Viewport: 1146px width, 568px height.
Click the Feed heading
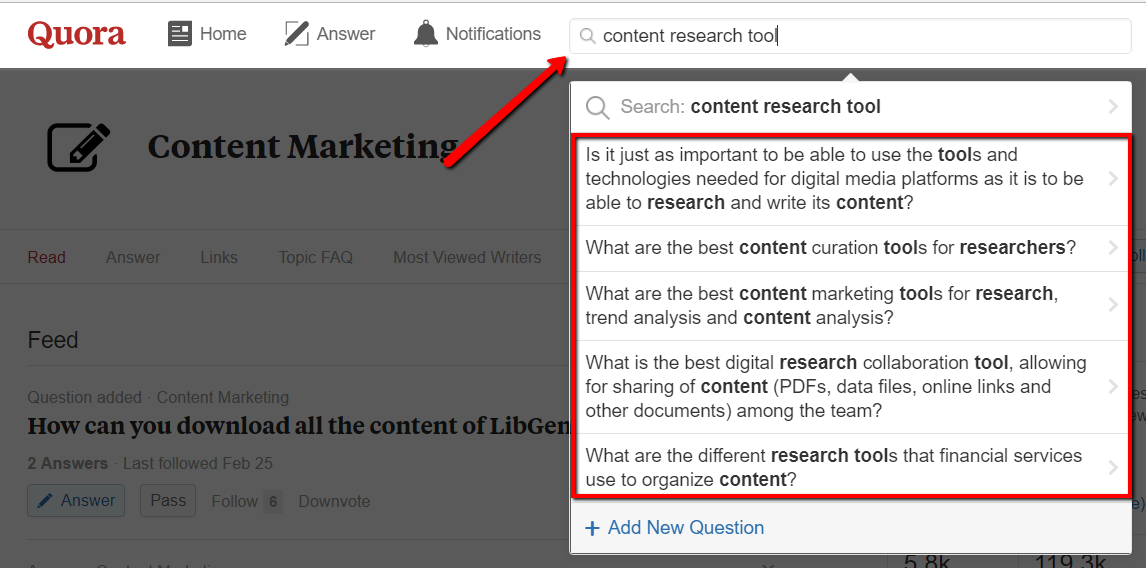pyautogui.click(x=53, y=340)
